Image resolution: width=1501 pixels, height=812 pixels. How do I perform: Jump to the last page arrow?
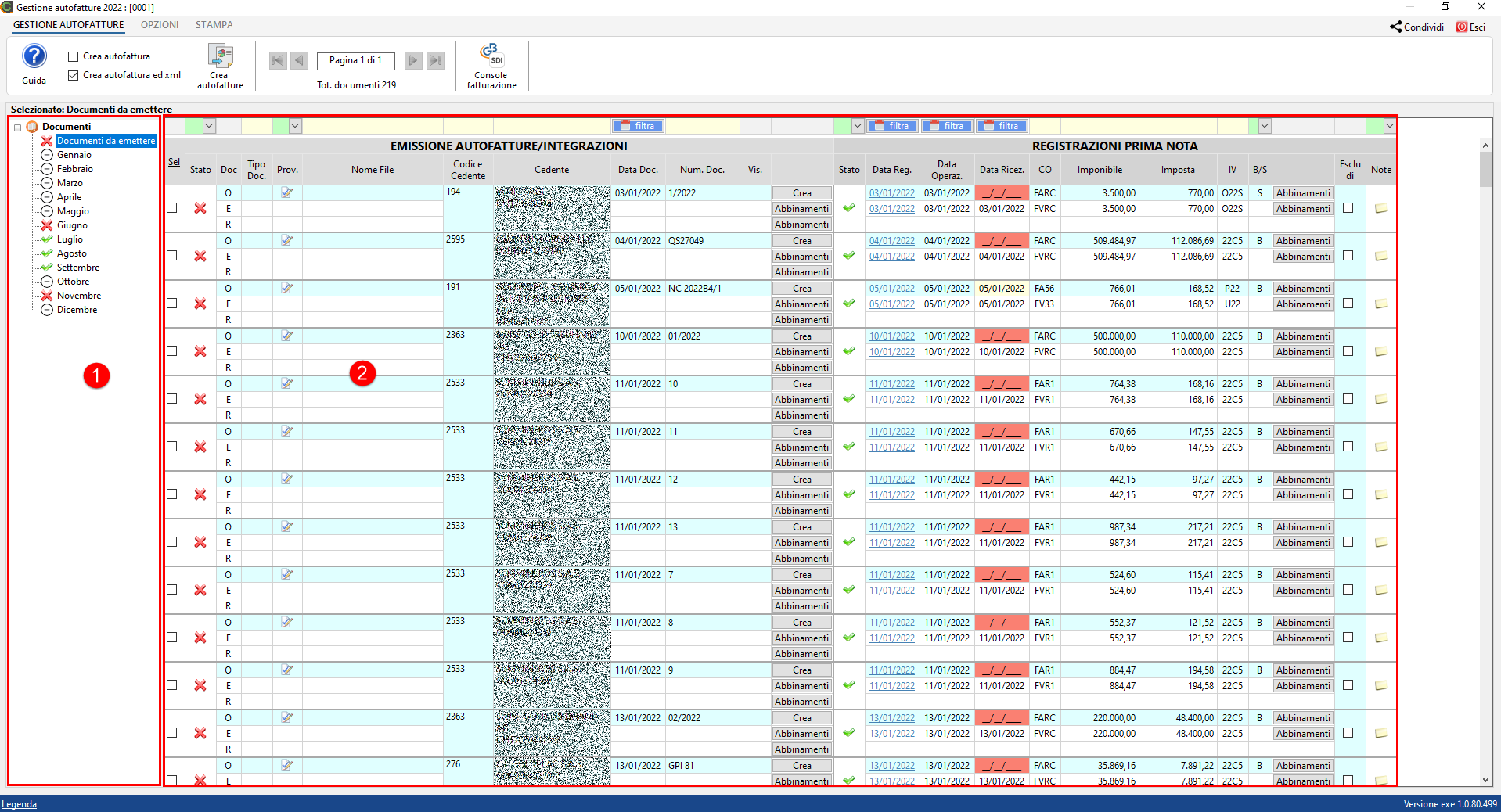pos(436,60)
